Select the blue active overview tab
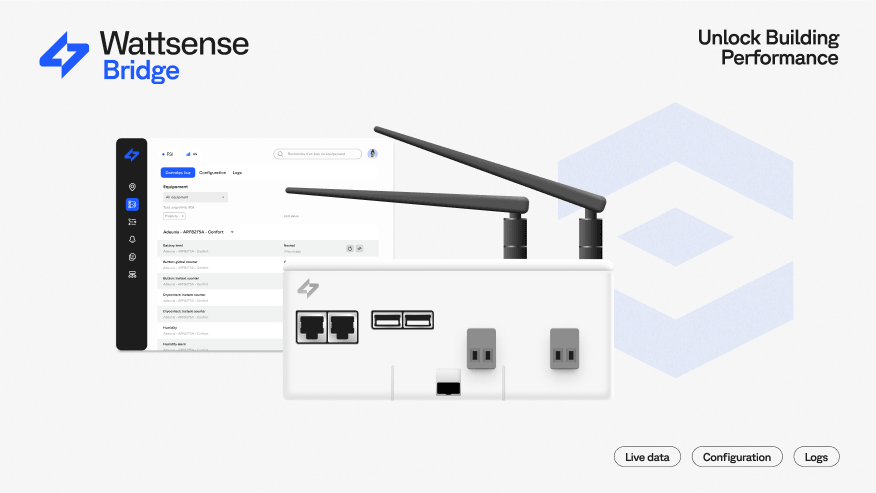The width and height of the screenshot is (876, 493). tap(178, 173)
